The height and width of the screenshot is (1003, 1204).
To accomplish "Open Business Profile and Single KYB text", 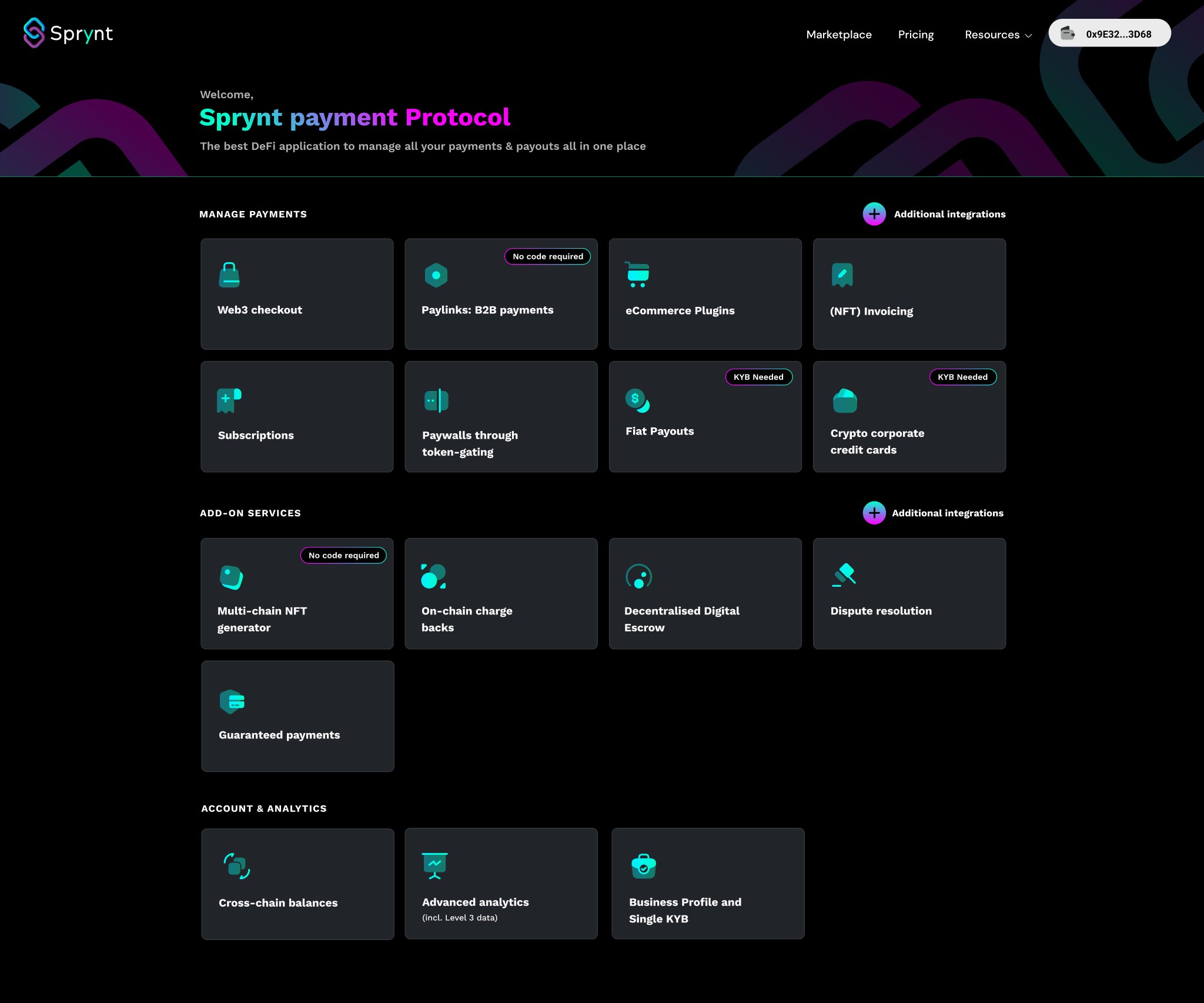I will 685,910.
